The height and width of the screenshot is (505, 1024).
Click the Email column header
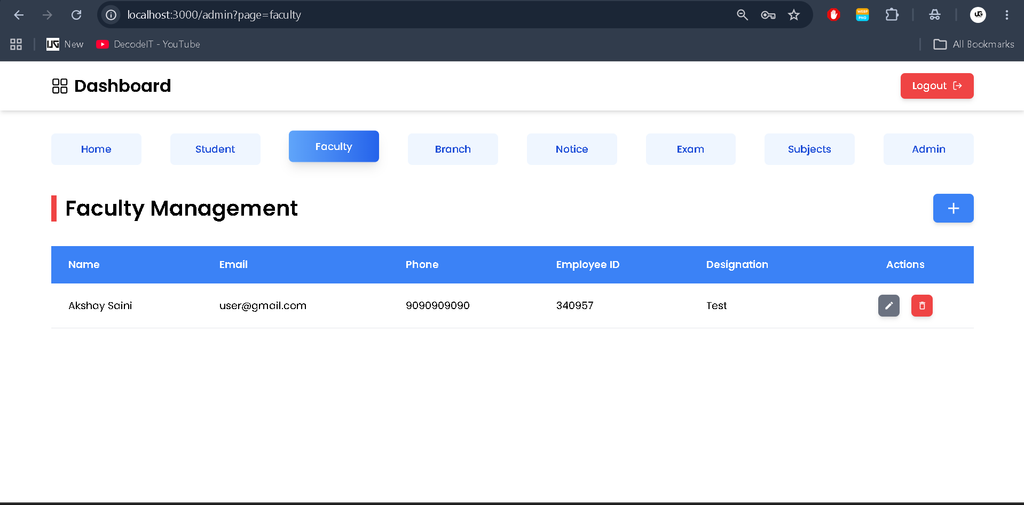tap(233, 265)
